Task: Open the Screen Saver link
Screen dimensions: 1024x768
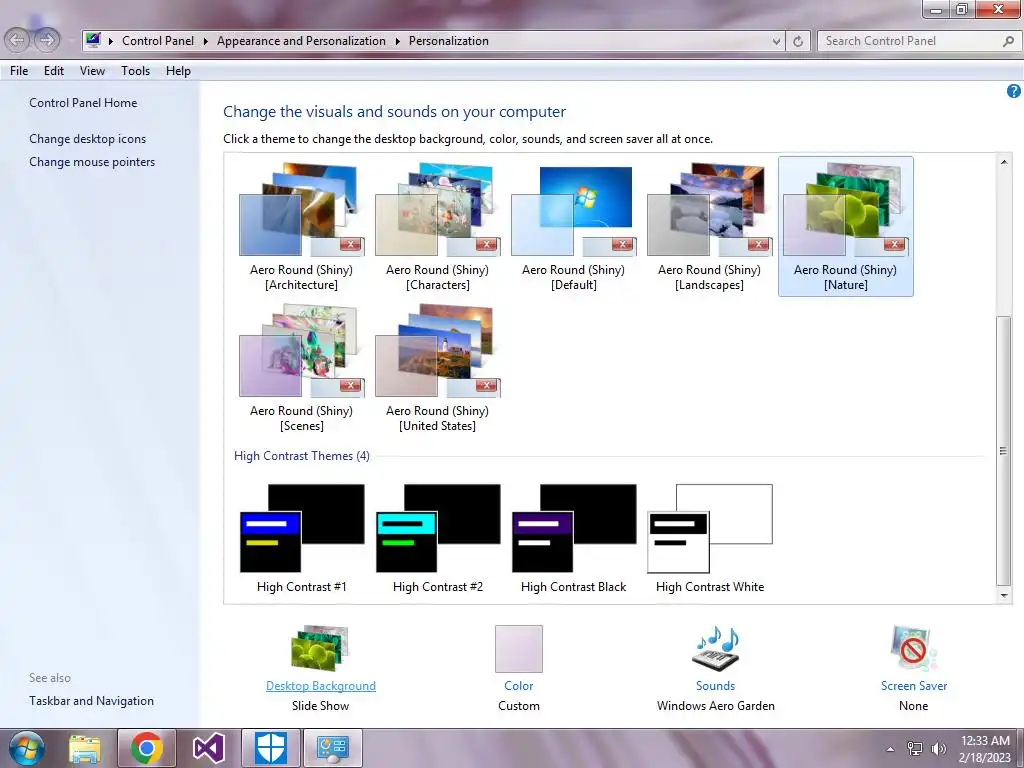Action: (x=914, y=686)
